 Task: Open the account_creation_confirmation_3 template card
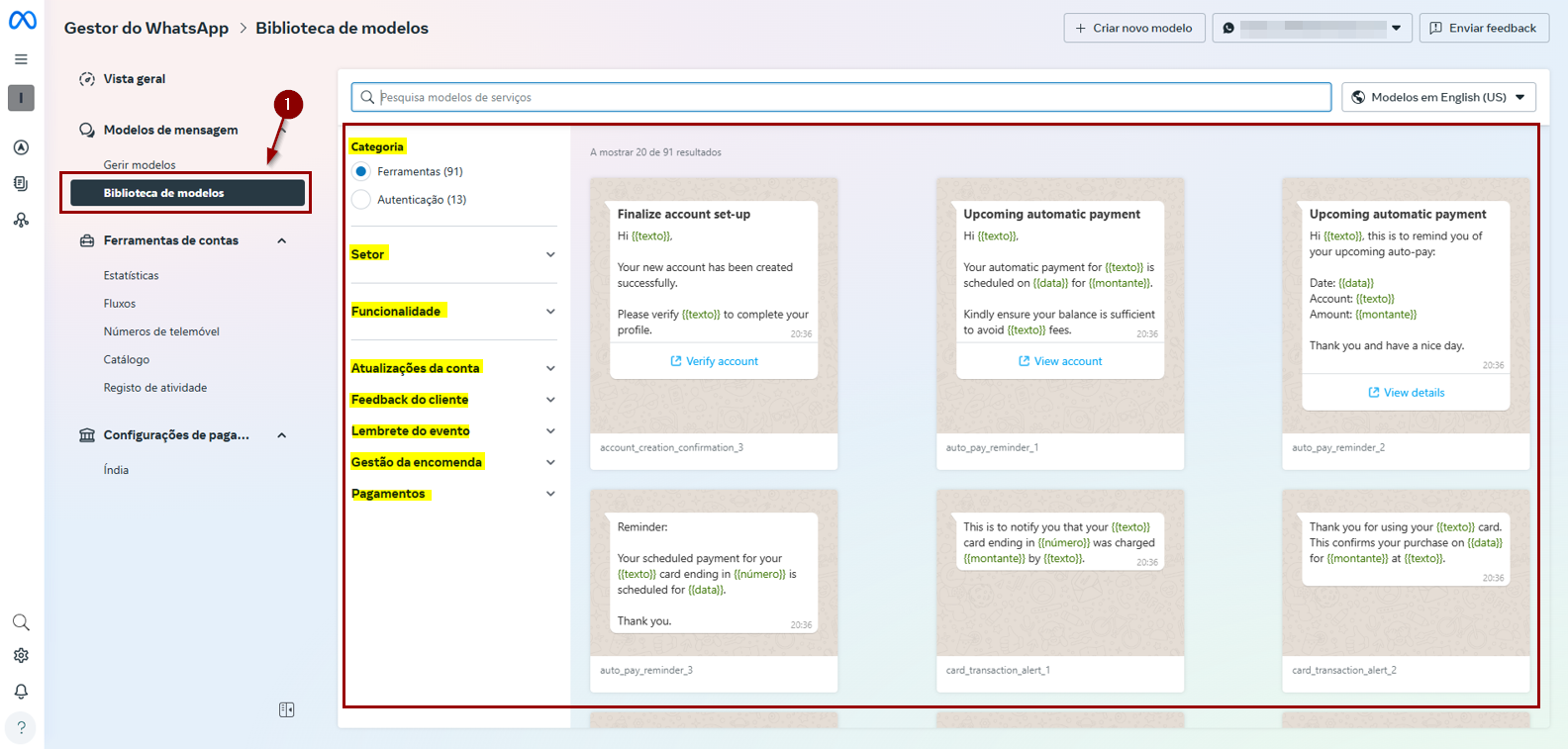[x=714, y=323]
